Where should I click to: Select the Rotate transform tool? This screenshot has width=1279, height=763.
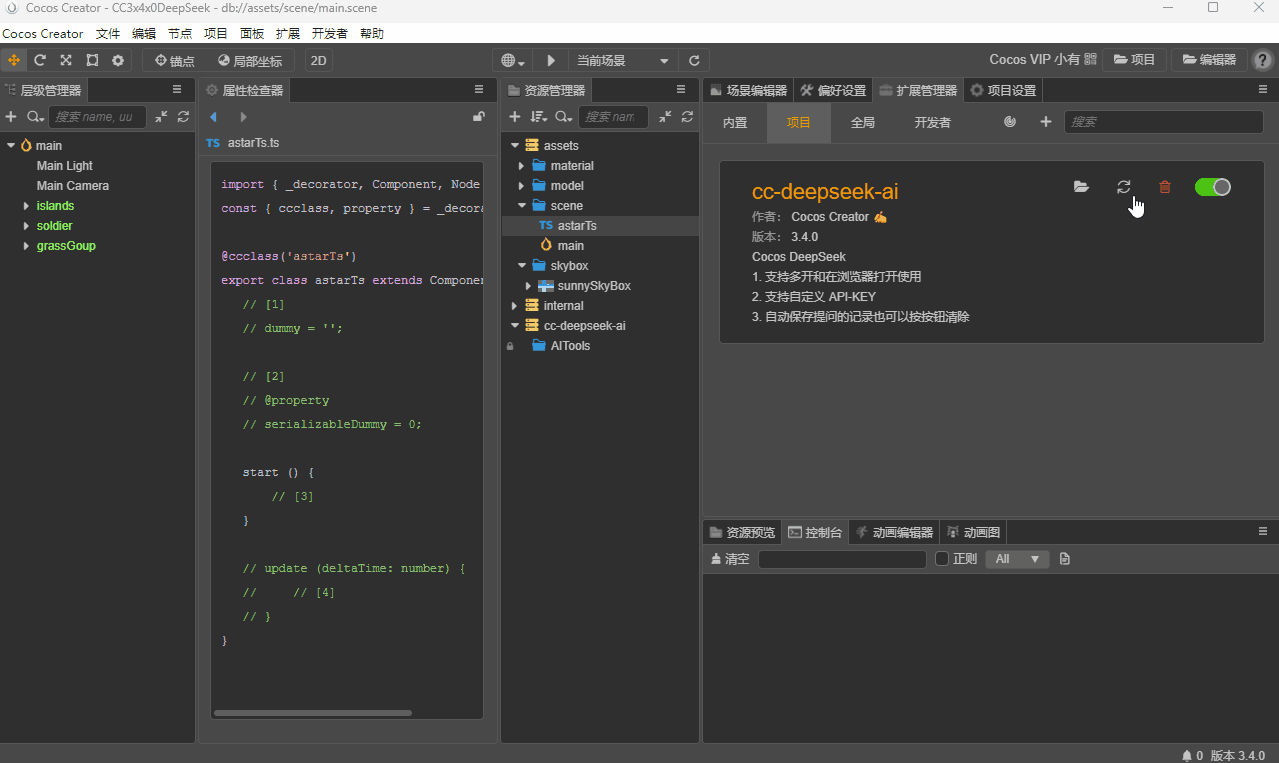(40, 60)
